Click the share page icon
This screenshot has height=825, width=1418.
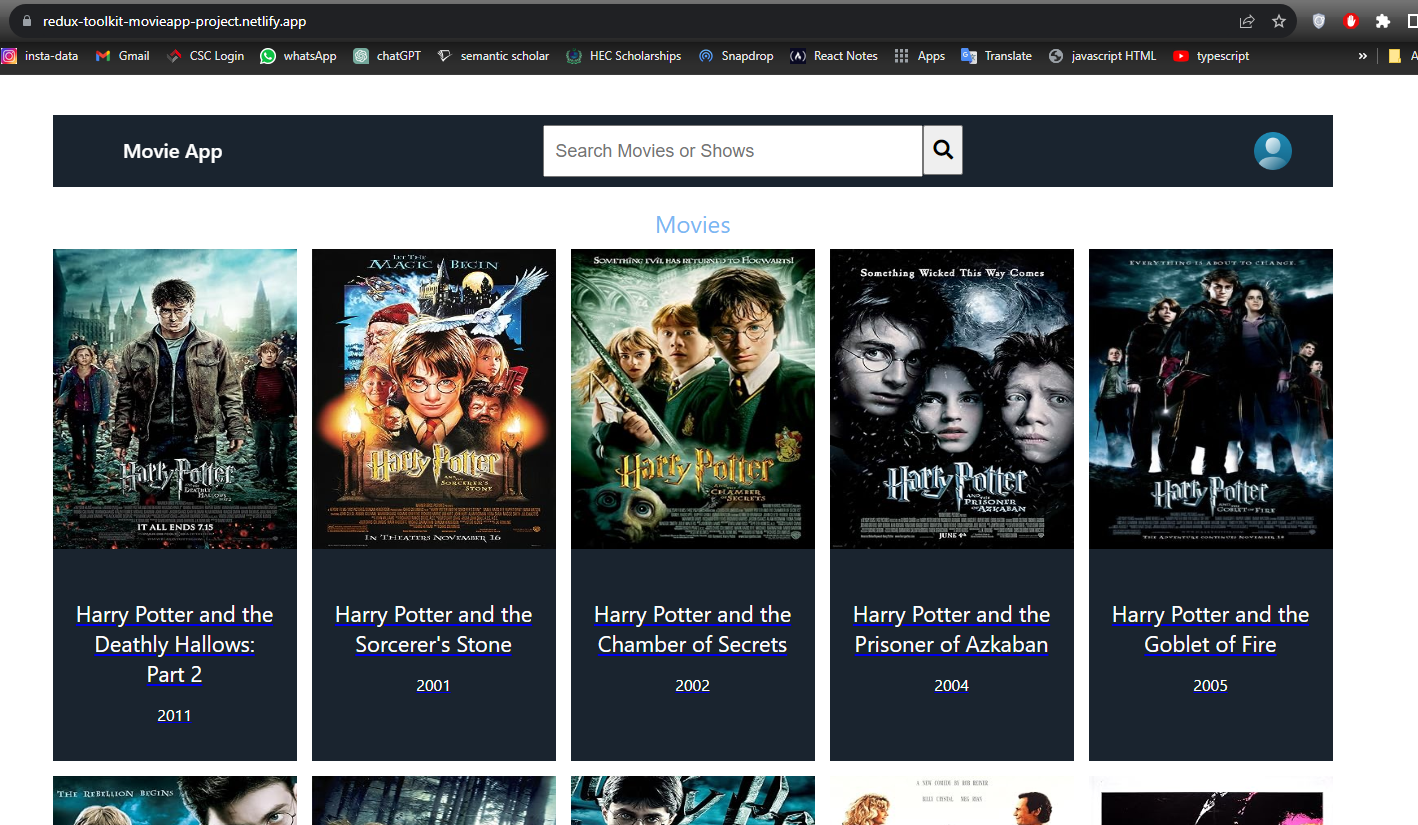[x=1247, y=21]
